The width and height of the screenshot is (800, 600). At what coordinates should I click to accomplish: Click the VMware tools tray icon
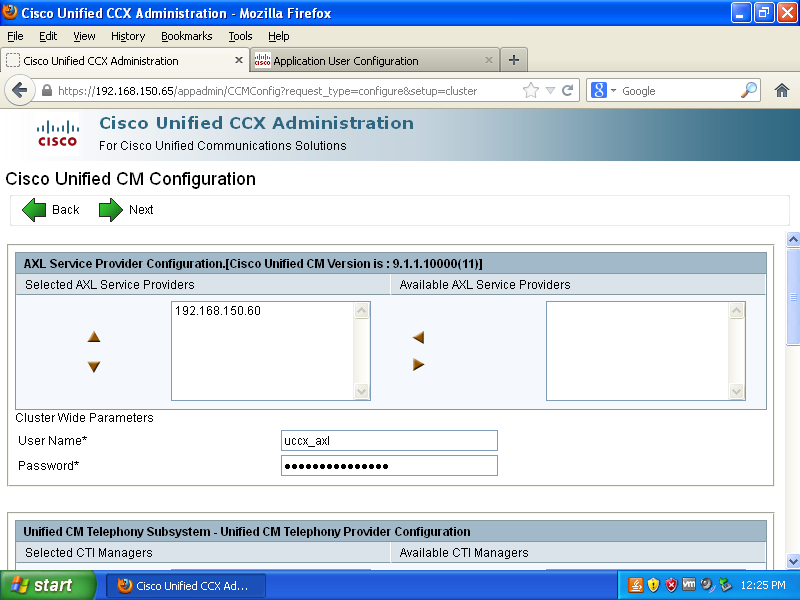coord(689,584)
